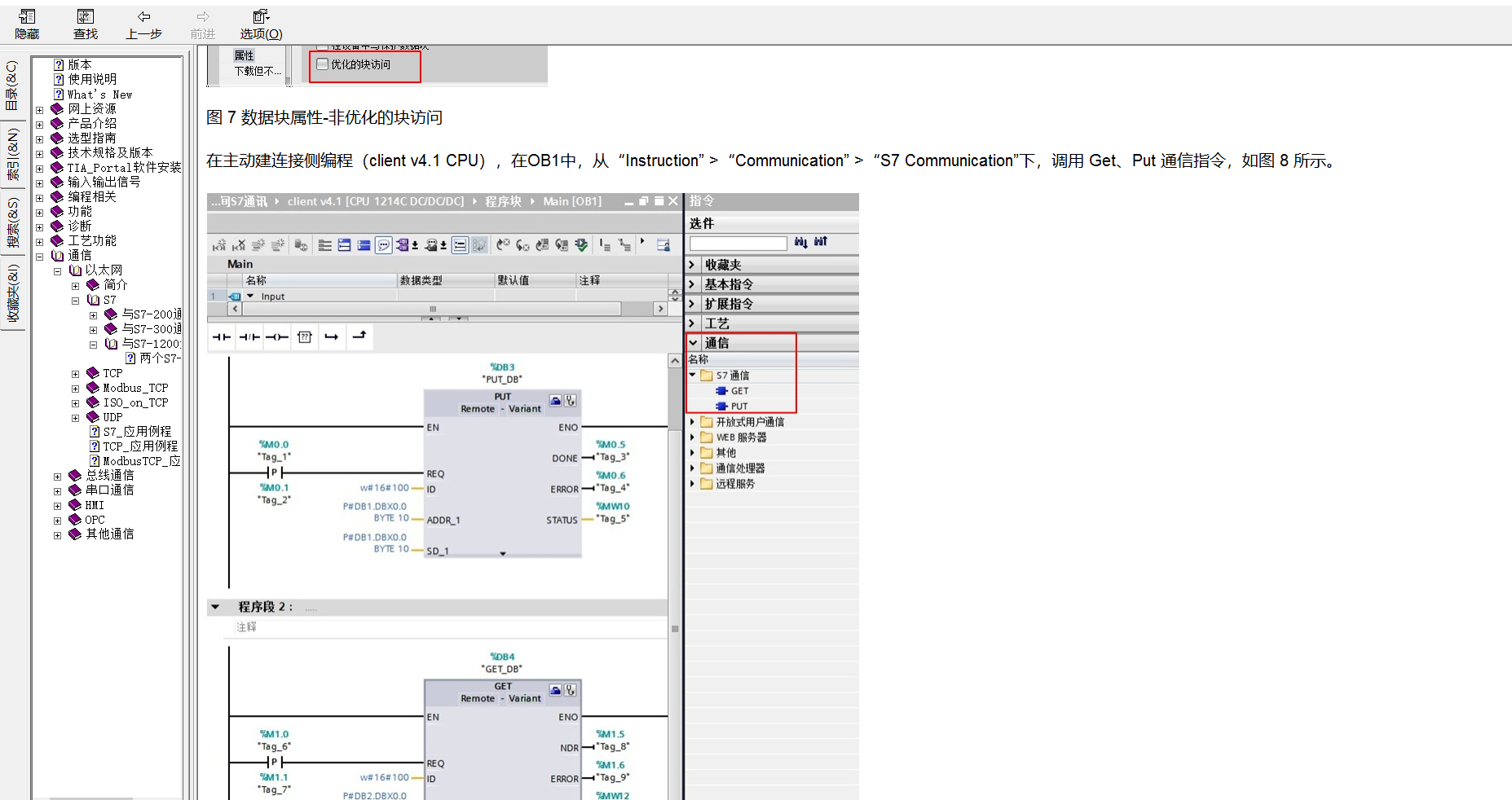This screenshot has width=1512, height=800.
Task: Toggle the 优化的块访问 checkbox
Action: pyautogui.click(x=323, y=64)
